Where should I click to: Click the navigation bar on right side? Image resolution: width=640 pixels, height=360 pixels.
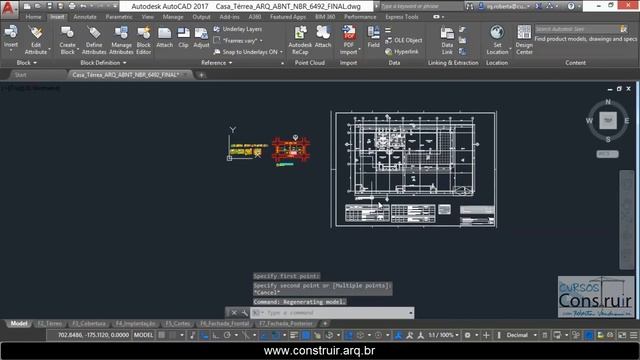point(627,220)
